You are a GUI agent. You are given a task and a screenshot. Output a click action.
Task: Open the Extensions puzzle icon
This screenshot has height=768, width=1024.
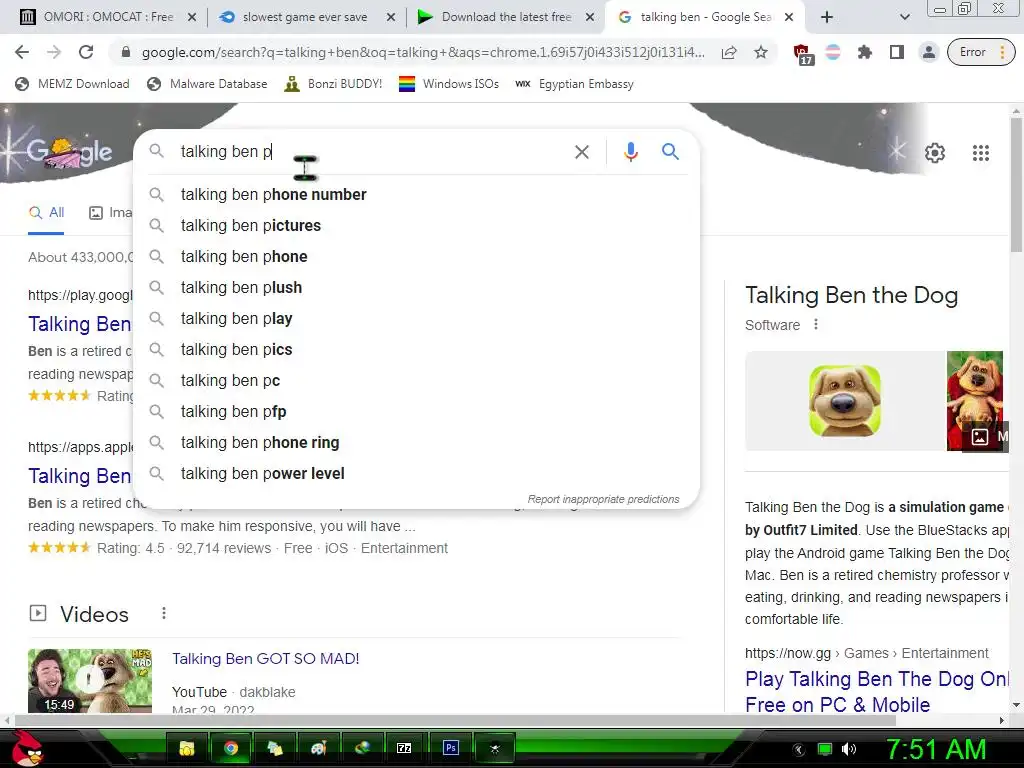(x=865, y=52)
